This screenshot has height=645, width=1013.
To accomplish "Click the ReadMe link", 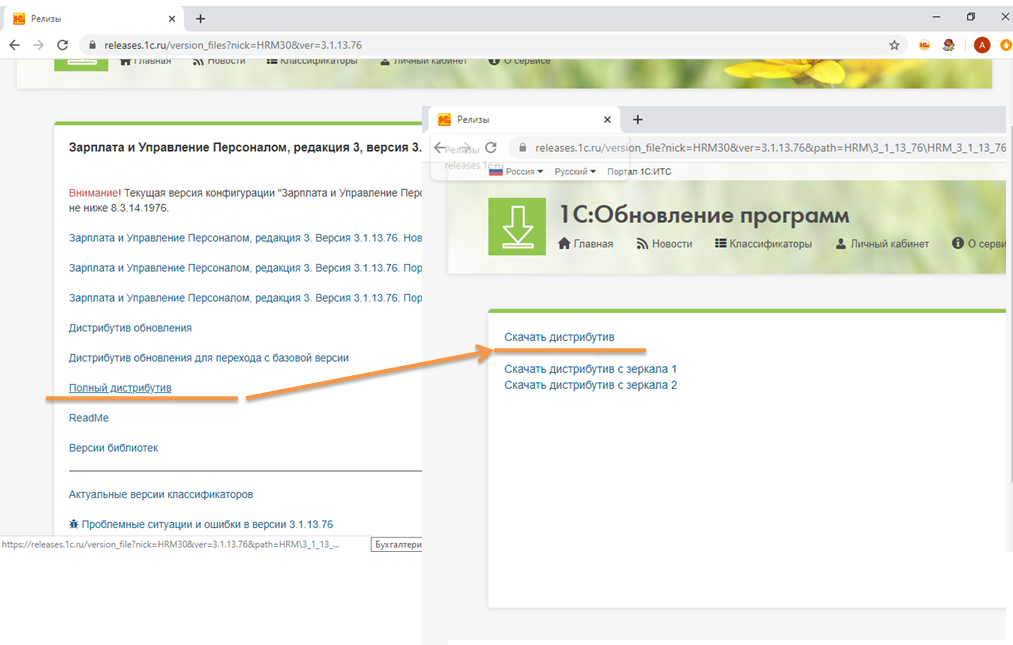I will pos(89,418).
